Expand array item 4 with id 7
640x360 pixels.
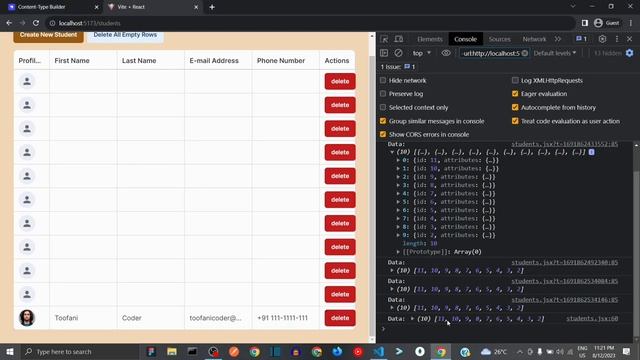tap(398, 193)
